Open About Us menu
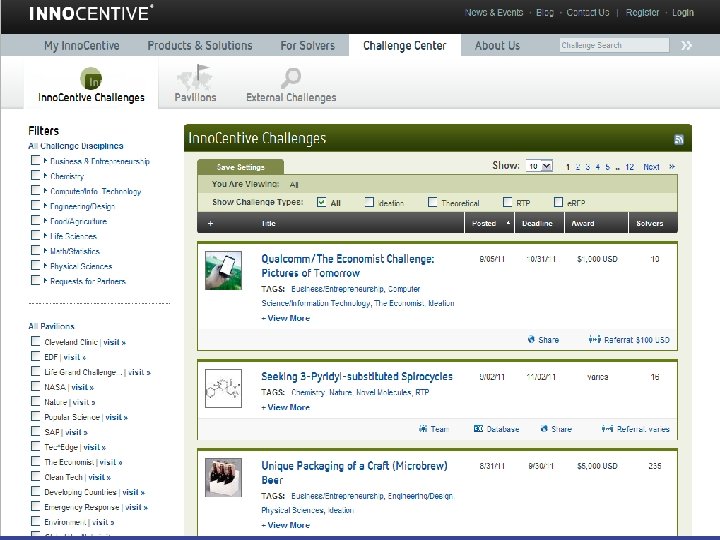The width and height of the screenshot is (720, 540). [x=497, y=45]
